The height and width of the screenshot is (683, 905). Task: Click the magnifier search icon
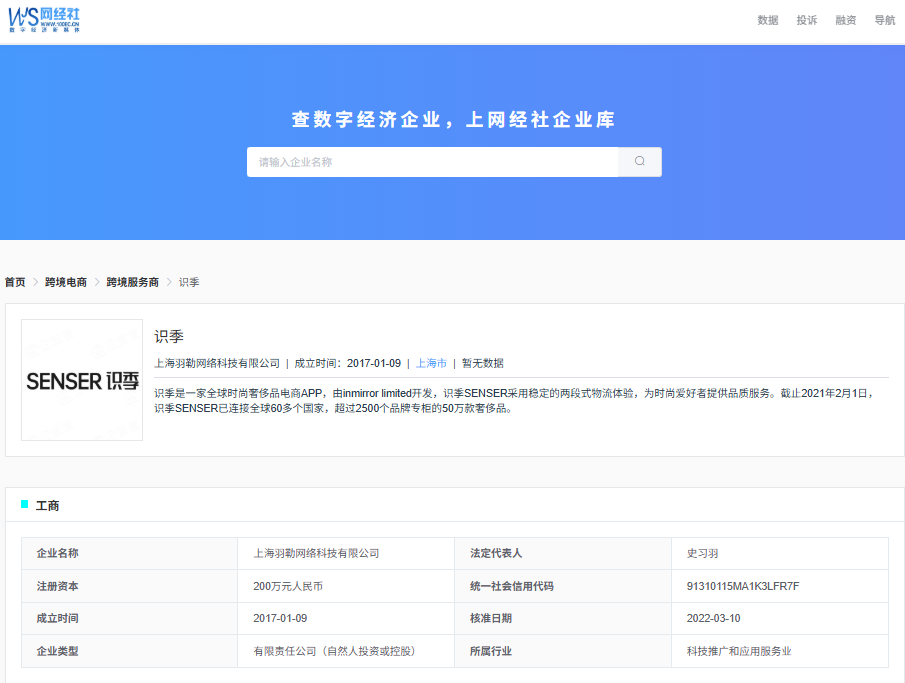pyautogui.click(x=640, y=162)
